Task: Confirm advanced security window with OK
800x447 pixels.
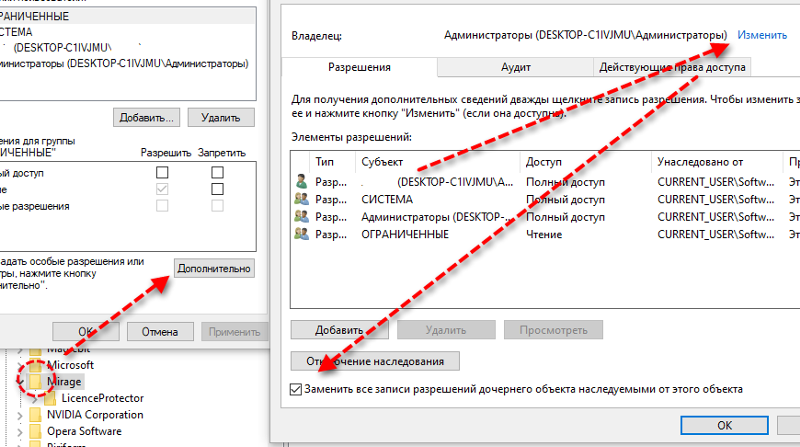Action: coord(724,426)
